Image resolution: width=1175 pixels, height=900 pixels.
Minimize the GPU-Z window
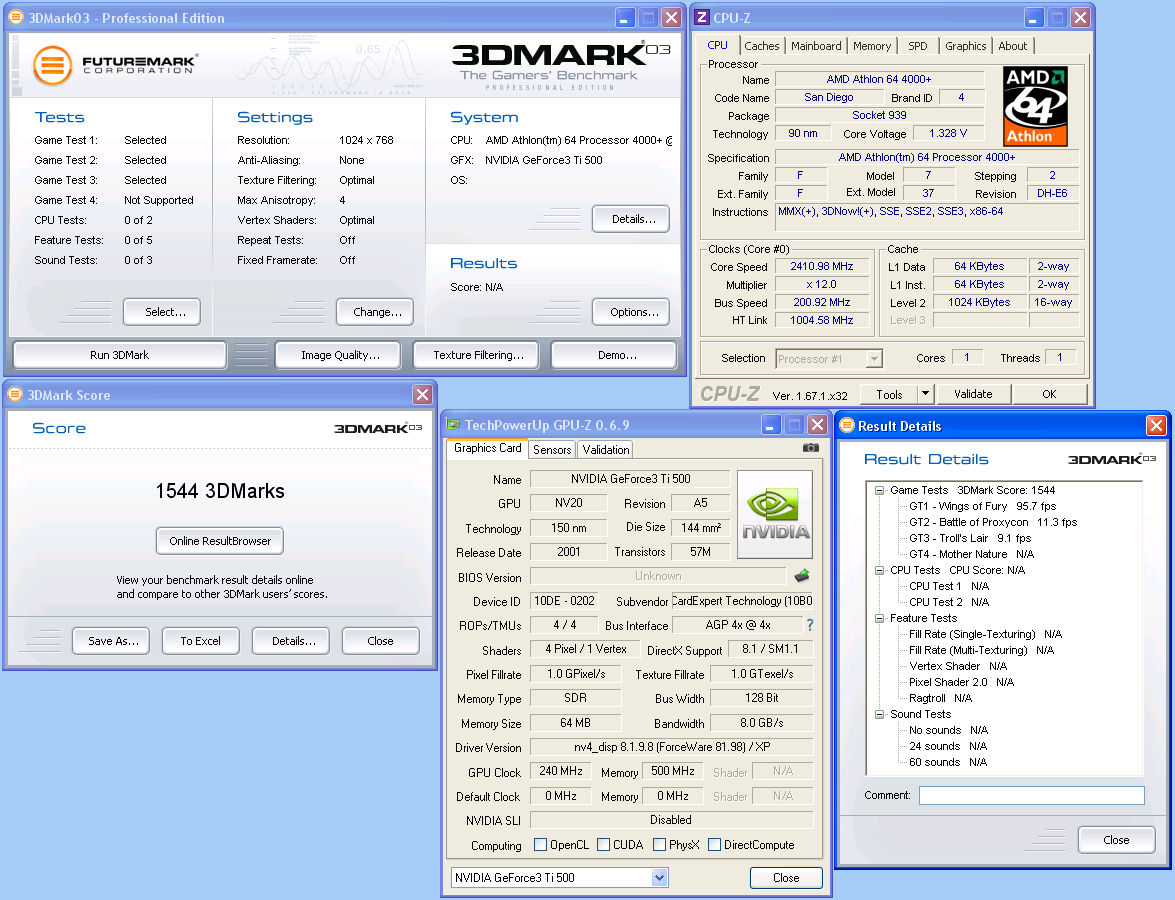pyautogui.click(x=771, y=425)
